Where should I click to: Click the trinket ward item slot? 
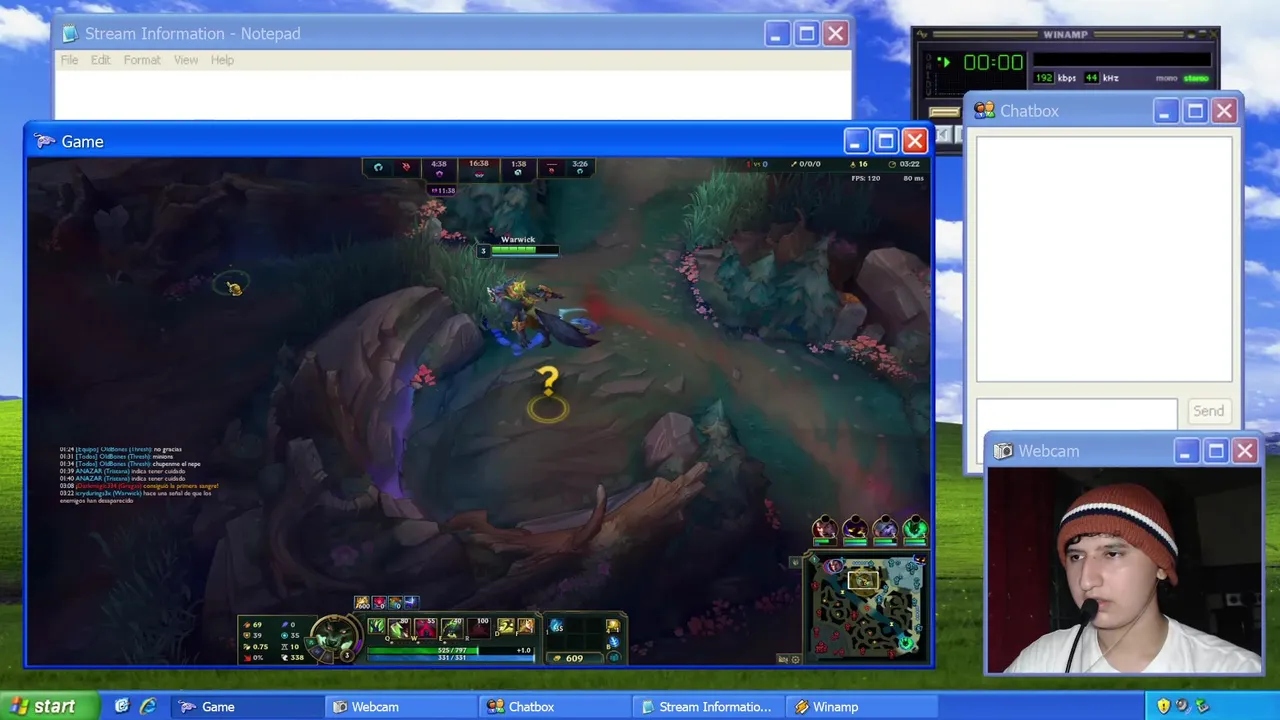coord(614,626)
